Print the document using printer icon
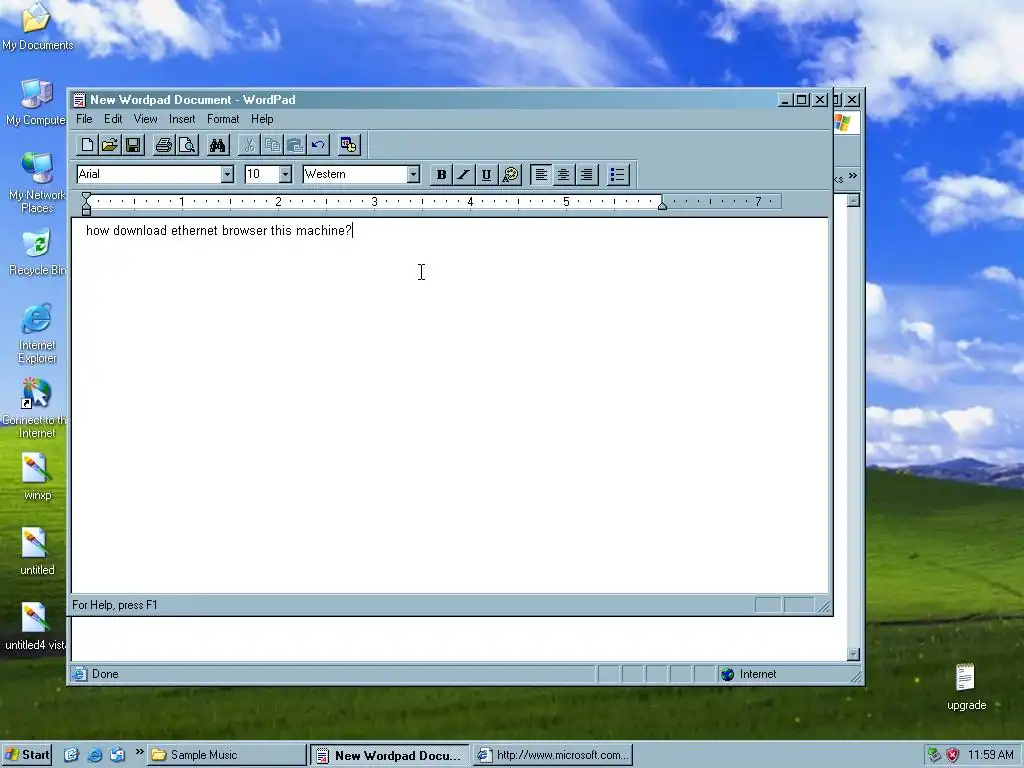The image size is (1024, 768). pos(164,145)
